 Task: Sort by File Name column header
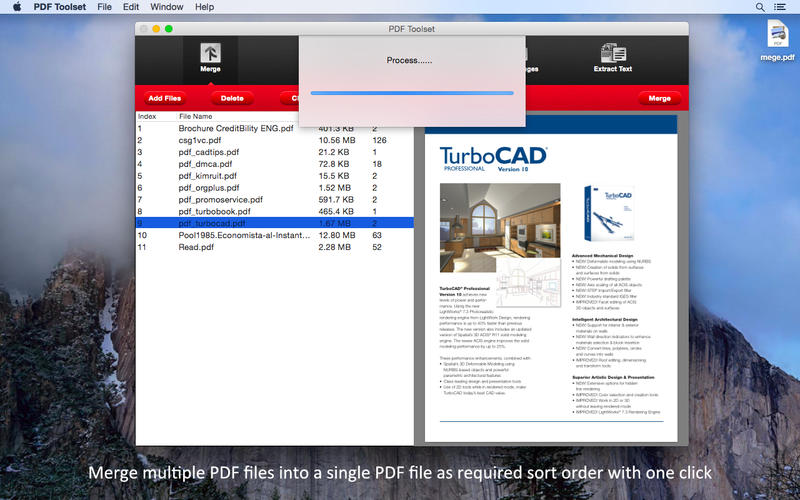click(195, 116)
